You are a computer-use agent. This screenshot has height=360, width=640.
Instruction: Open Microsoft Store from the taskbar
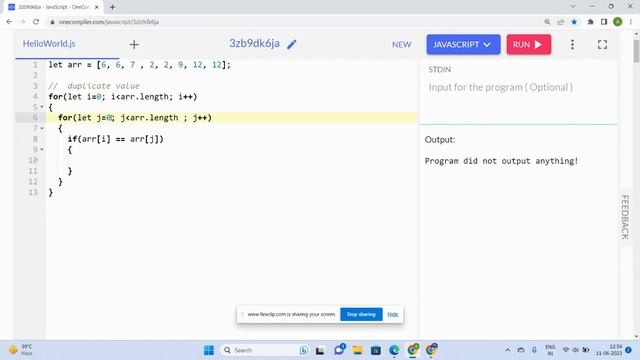click(376, 350)
